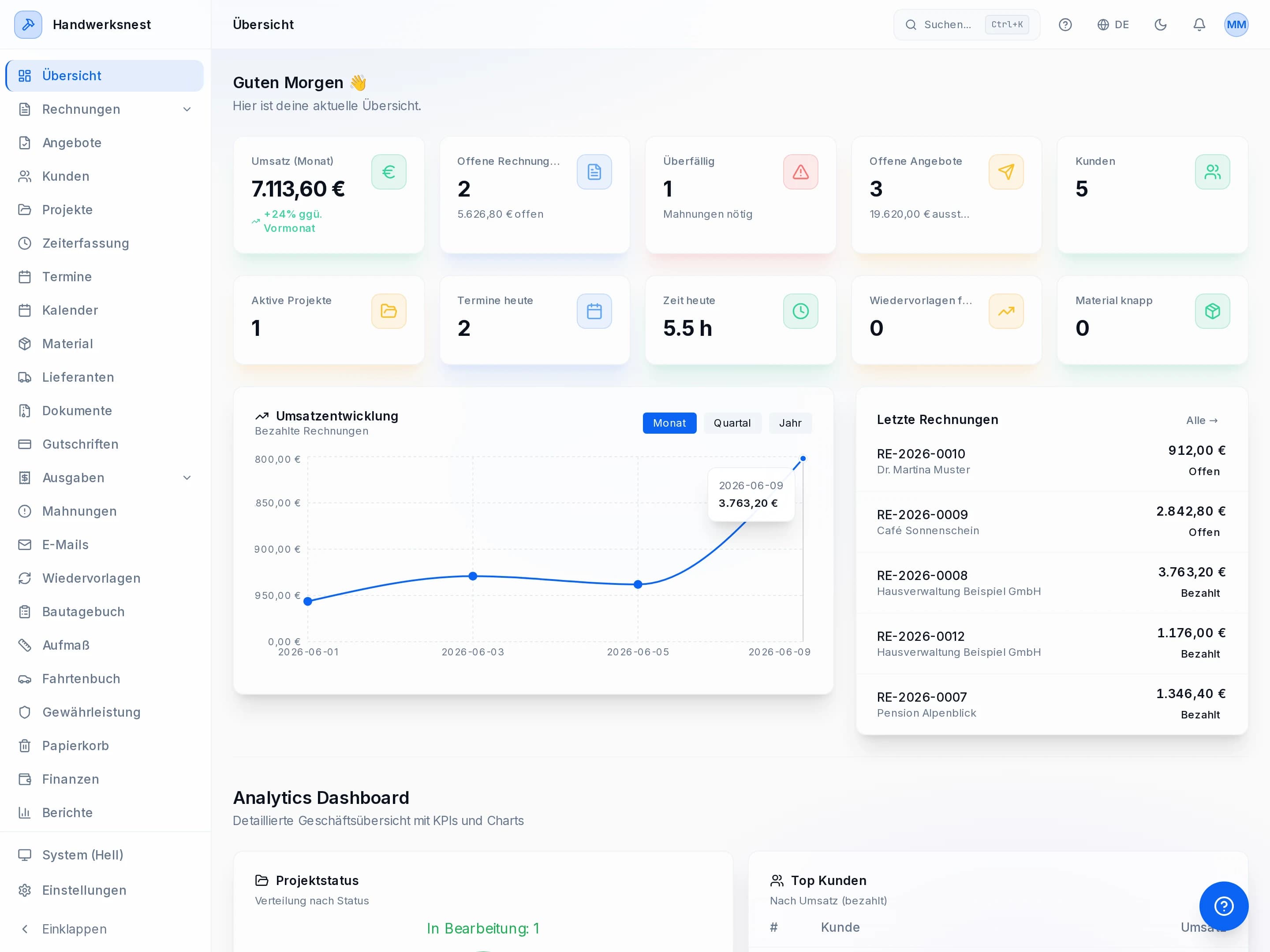Screen dimensions: 1270x952
Task: Open invoice RE-2026-0008
Action: pos(1051,583)
